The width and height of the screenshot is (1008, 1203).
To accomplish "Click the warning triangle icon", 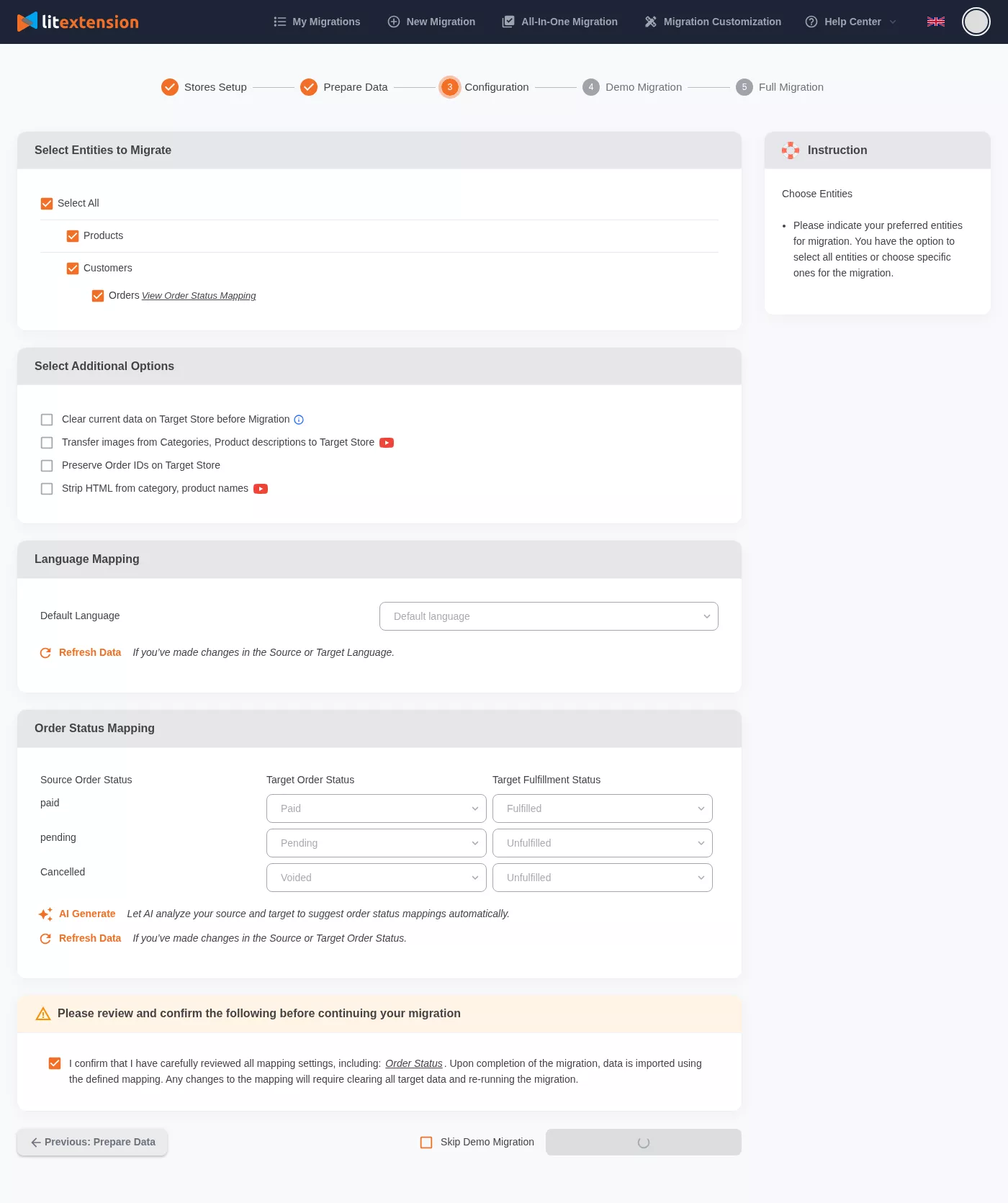I will click(43, 1014).
